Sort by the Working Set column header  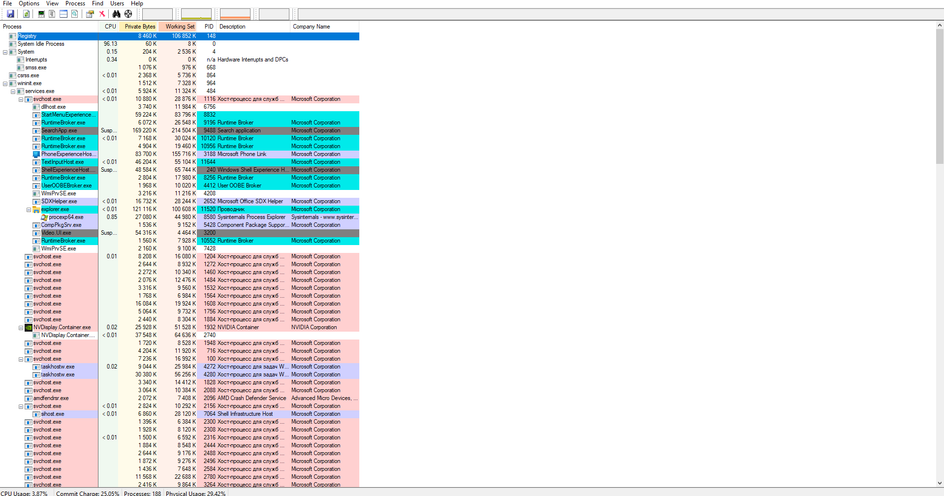coord(178,26)
